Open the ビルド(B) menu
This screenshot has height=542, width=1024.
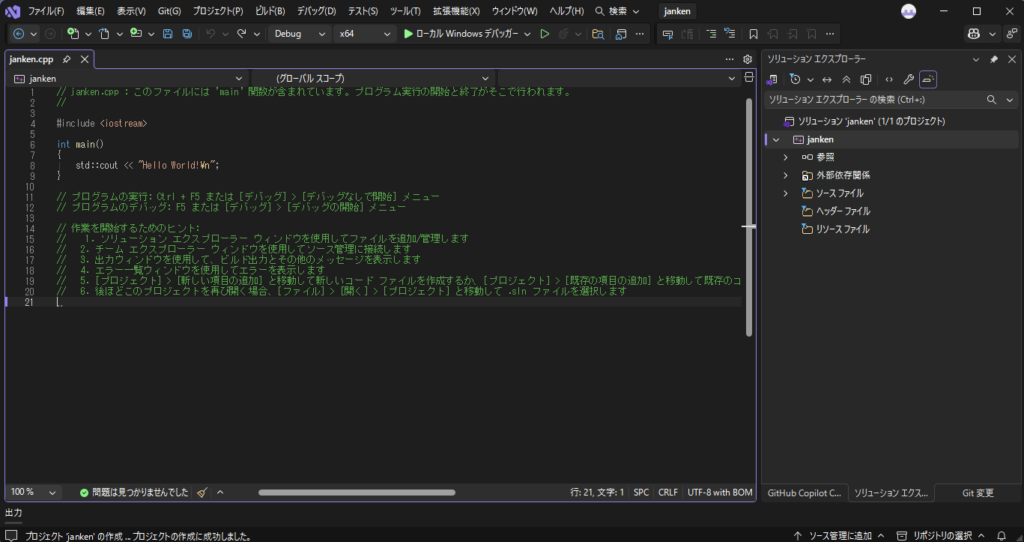pyautogui.click(x=270, y=11)
